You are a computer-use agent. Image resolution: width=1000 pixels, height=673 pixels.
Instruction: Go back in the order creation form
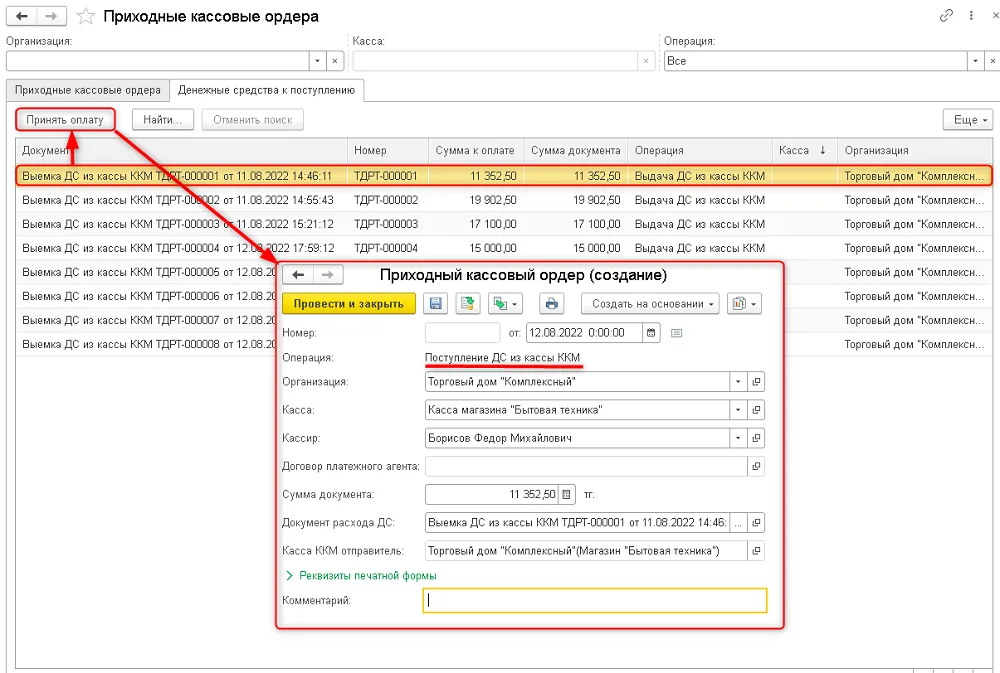pyautogui.click(x=298, y=275)
